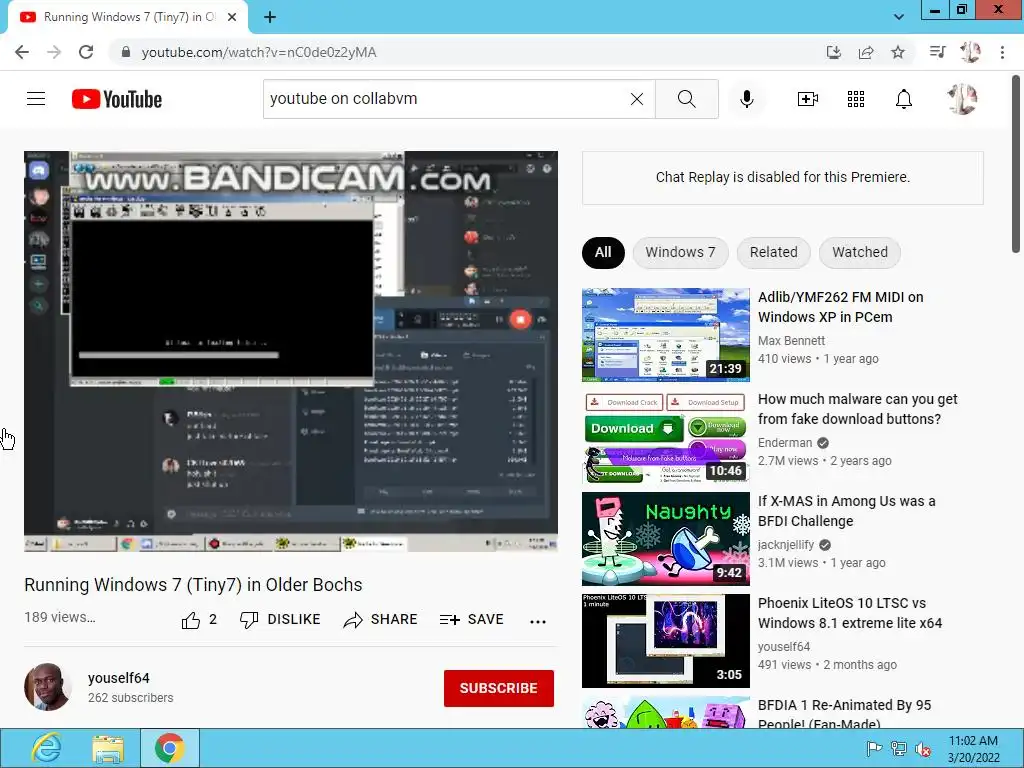The image size is (1024, 768).
Task: Open YouTube notifications bell
Action: pos(904,99)
